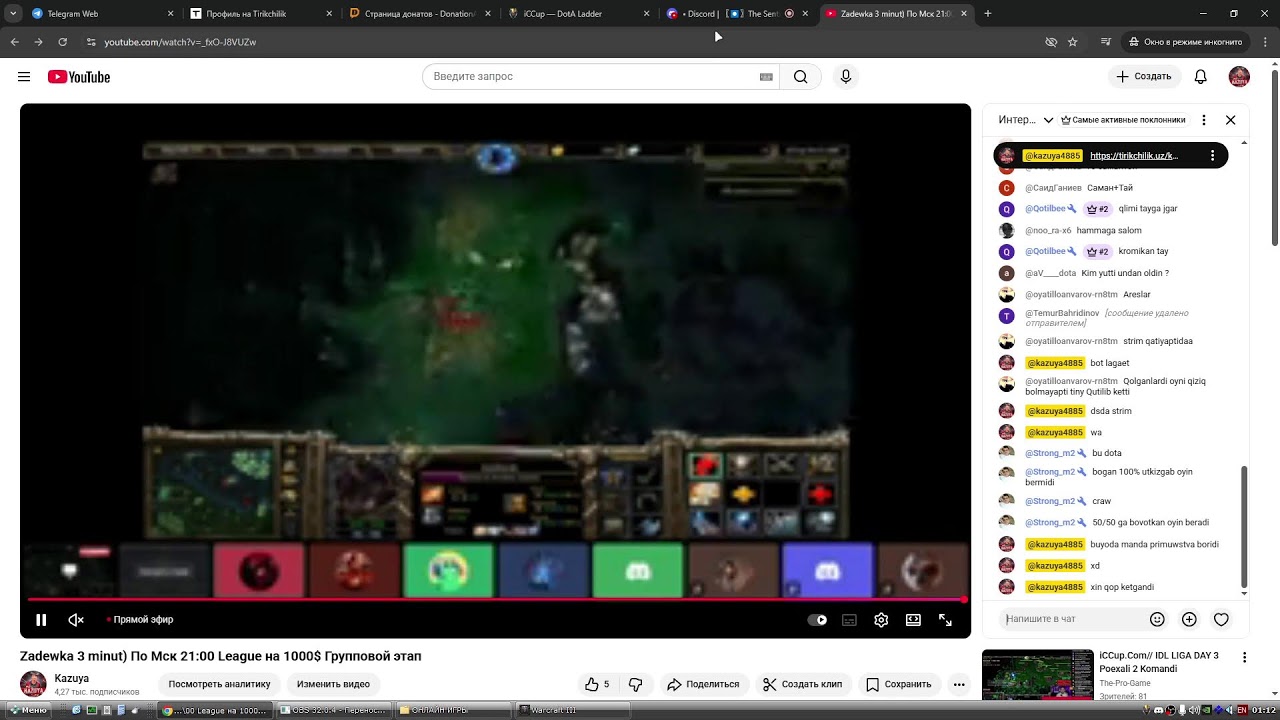
Task: Toggle subtitles button in player
Action: 849,620
